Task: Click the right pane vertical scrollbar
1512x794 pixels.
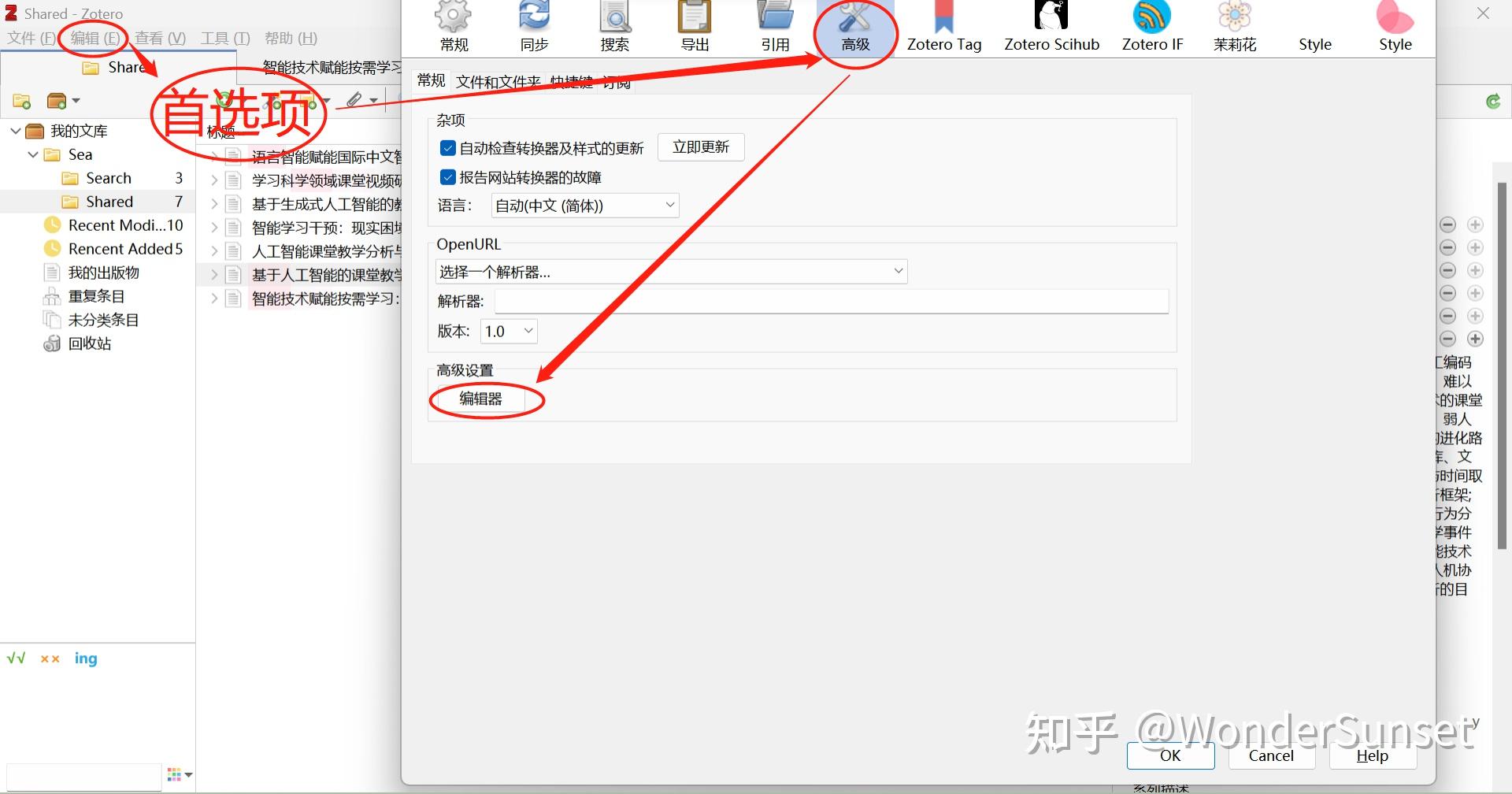Action: coord(1502,365)
